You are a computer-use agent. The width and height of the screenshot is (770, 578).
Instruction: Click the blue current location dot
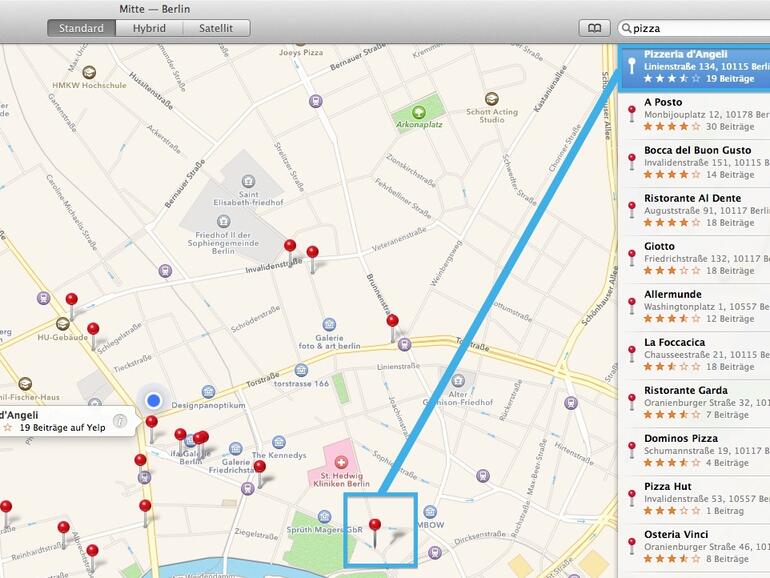(154, 401)
